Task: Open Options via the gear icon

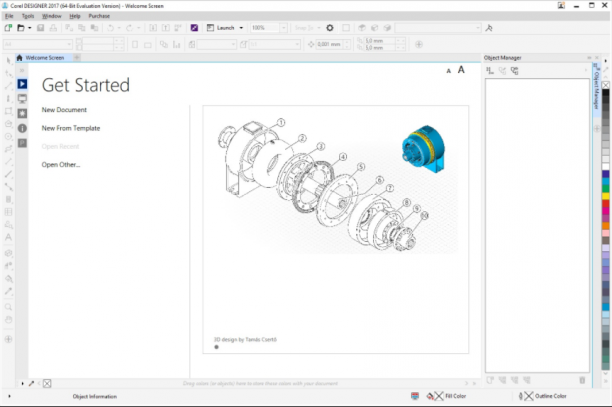Action: (330, 28)
